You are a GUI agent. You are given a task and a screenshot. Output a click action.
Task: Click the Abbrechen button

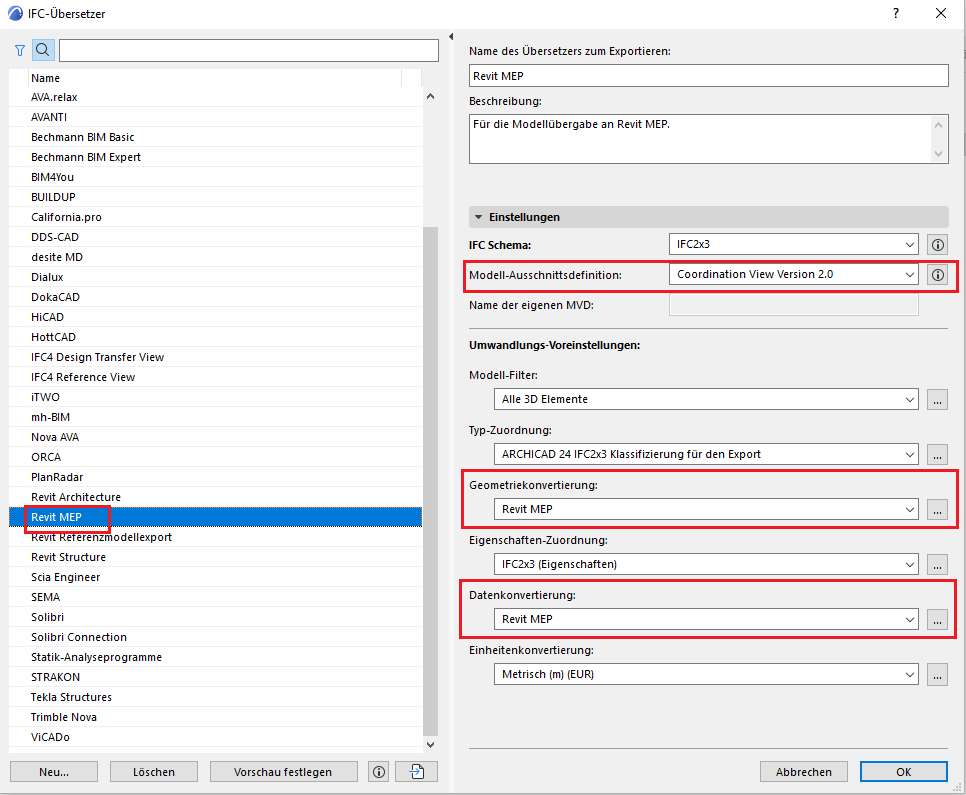[x=803, y=771]
